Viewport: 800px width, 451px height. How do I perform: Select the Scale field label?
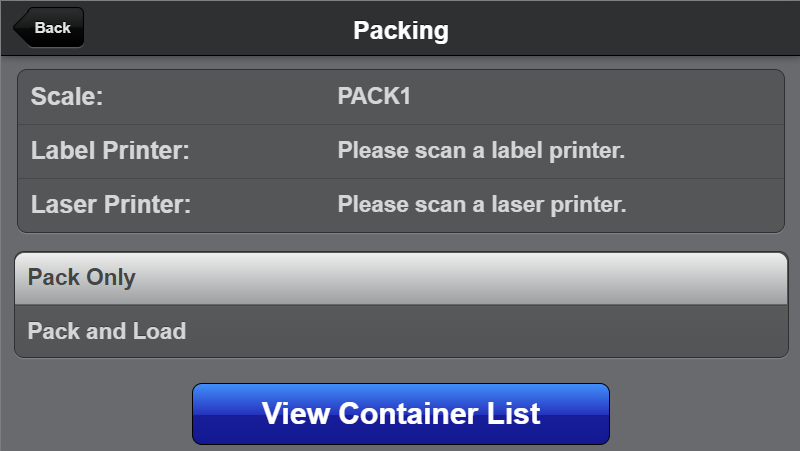[x=68, y=97]
